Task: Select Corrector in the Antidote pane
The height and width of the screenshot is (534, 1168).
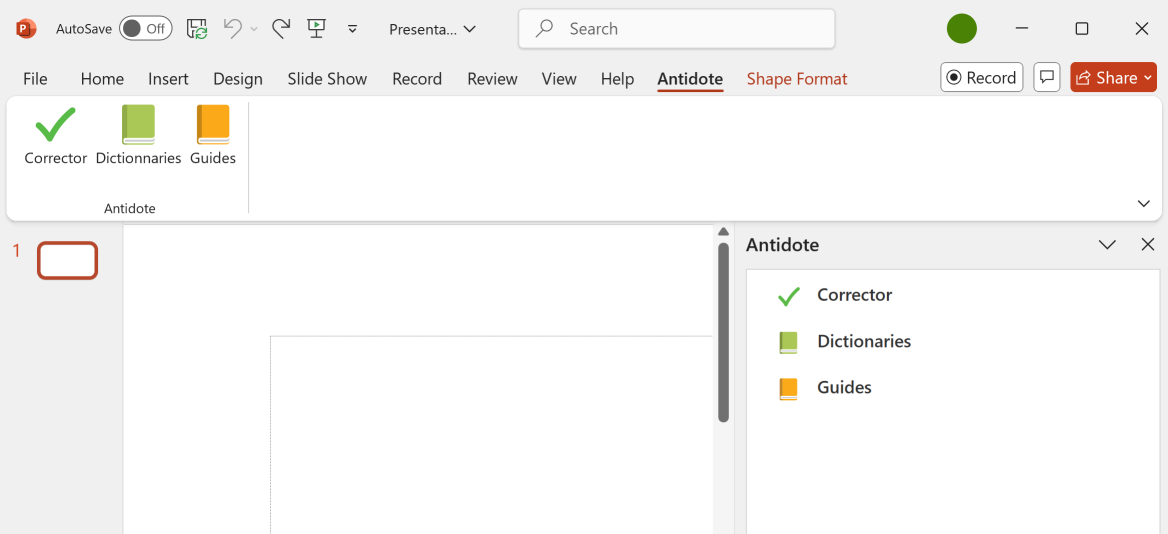Action: (854, 295)
